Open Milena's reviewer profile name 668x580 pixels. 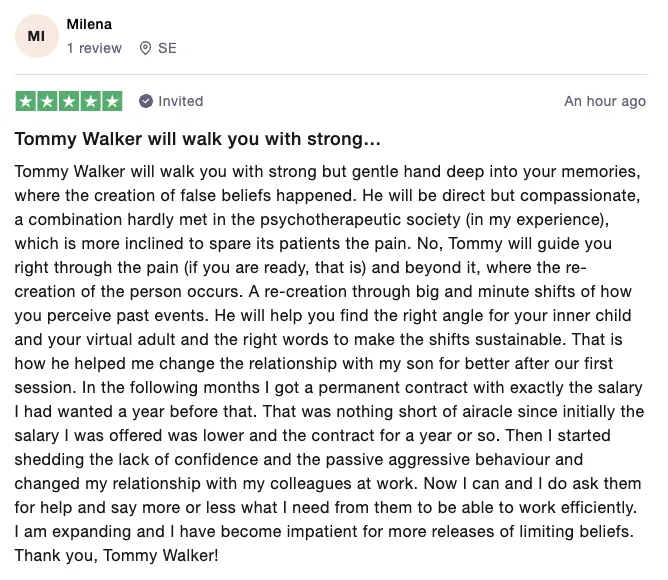(89, 24)
